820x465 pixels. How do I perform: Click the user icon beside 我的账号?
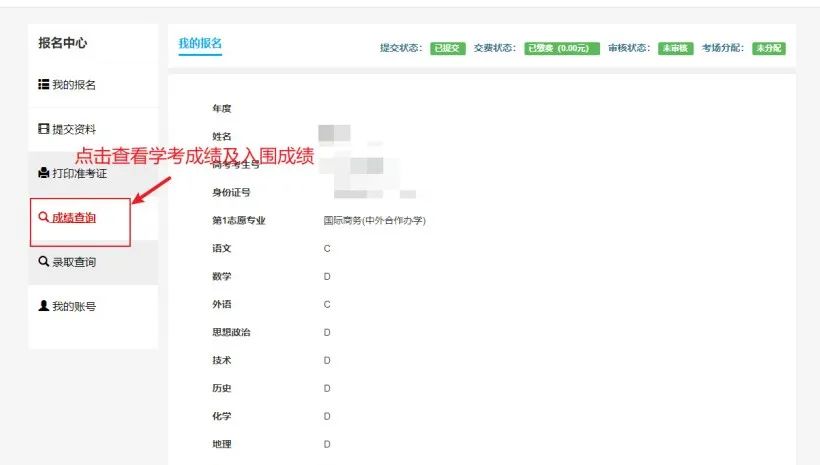pos(44,307)
